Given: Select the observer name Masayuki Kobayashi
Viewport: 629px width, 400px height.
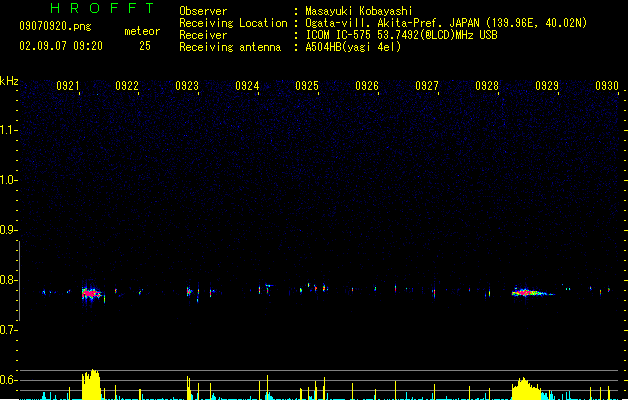Looking at the screenshot, I should 359,11.
